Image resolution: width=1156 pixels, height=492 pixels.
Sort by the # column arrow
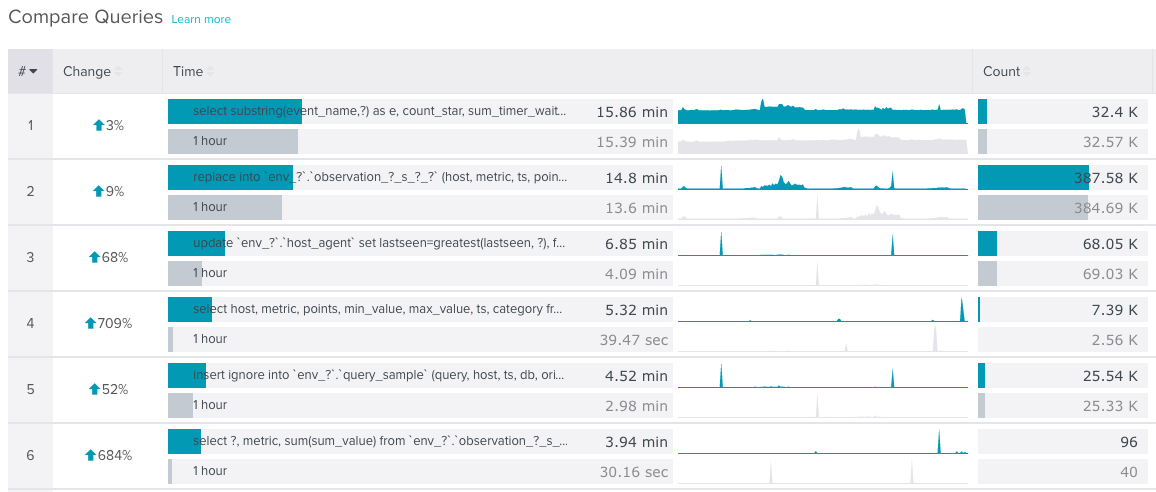point(34,72)
